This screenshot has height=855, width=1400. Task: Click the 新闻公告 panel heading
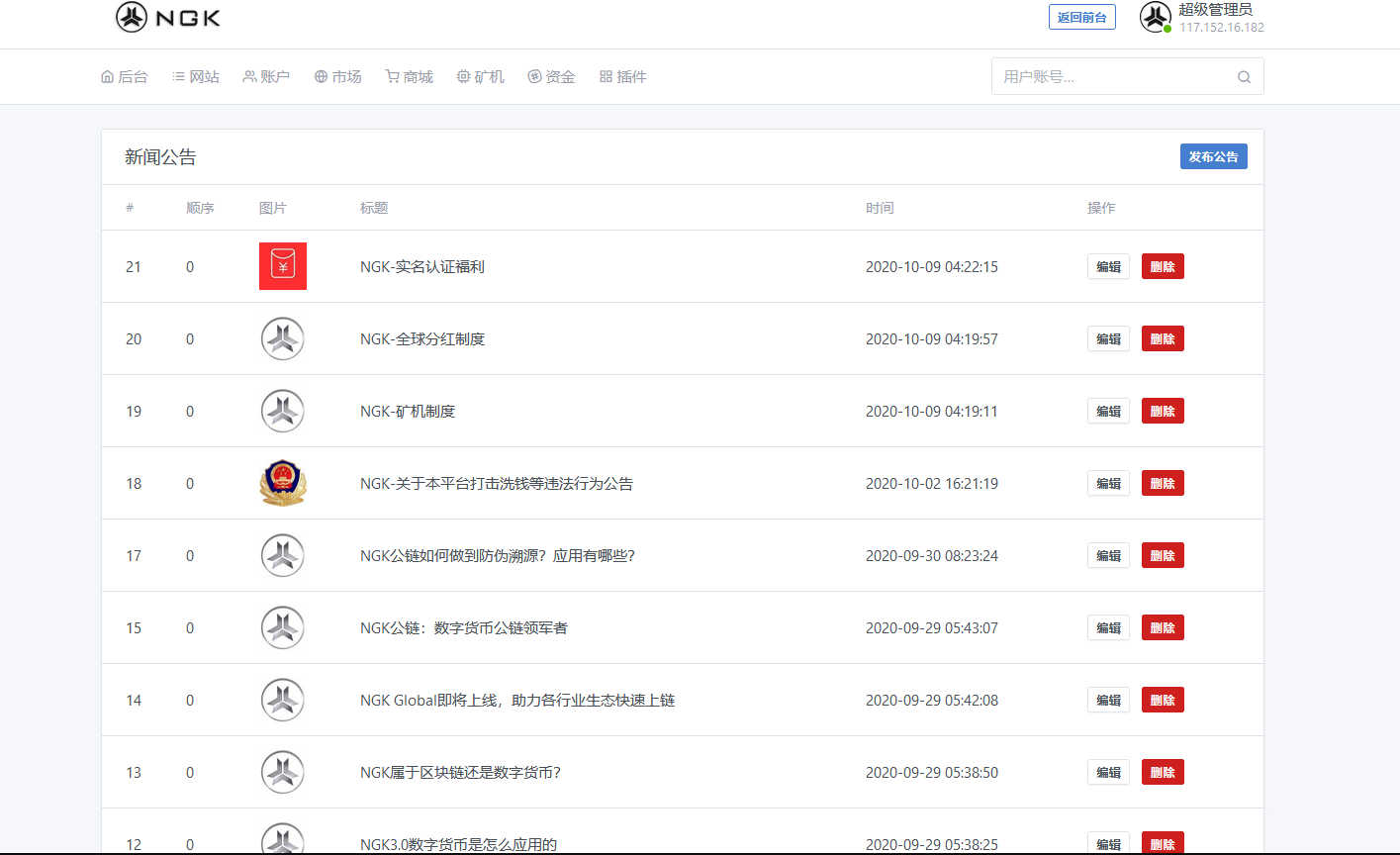[160, 156]
